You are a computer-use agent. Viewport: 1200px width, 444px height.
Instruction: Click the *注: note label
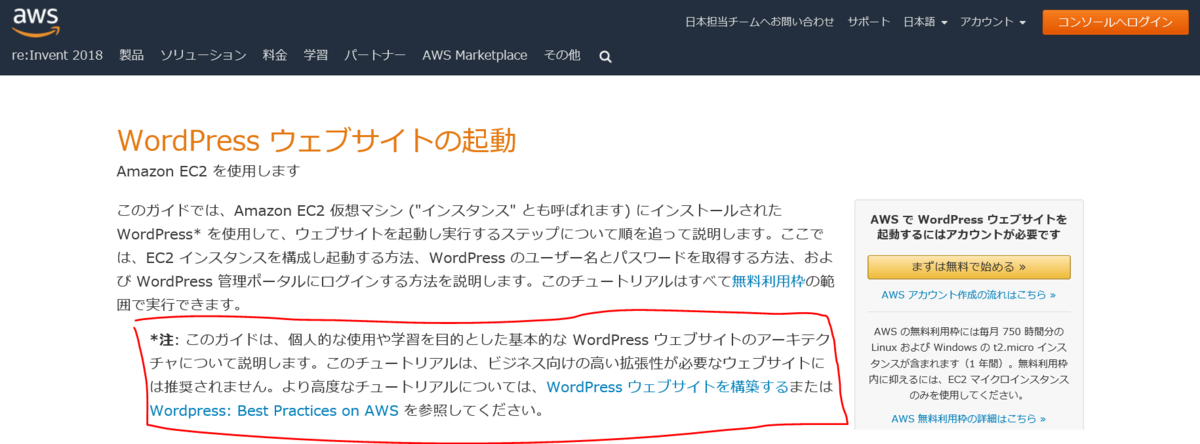[165, 339]
